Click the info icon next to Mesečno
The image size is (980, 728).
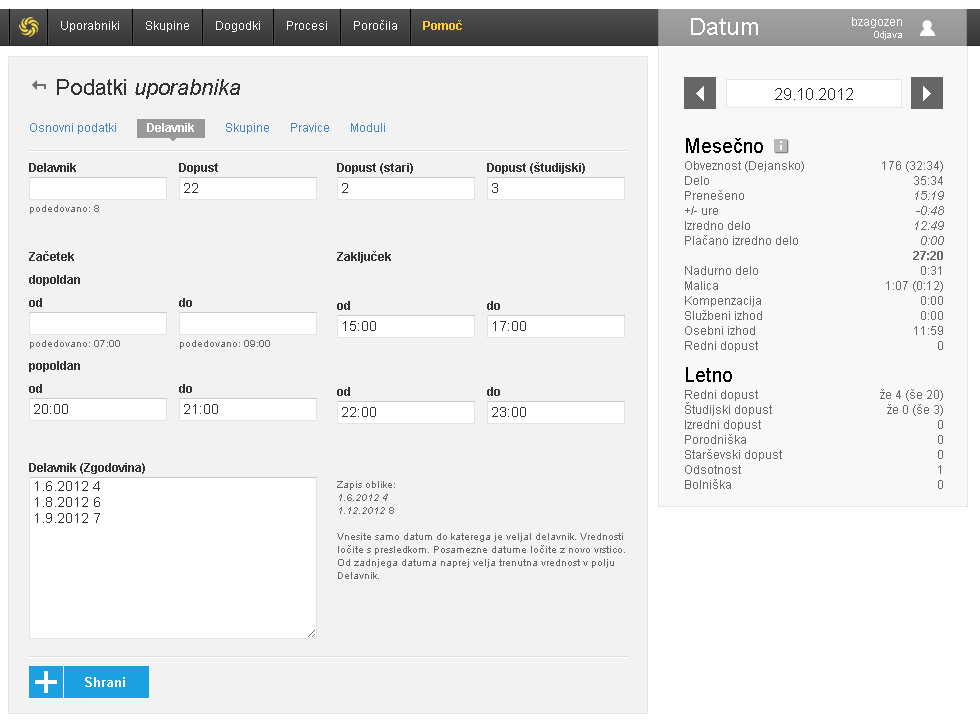[x=782, y=146]
